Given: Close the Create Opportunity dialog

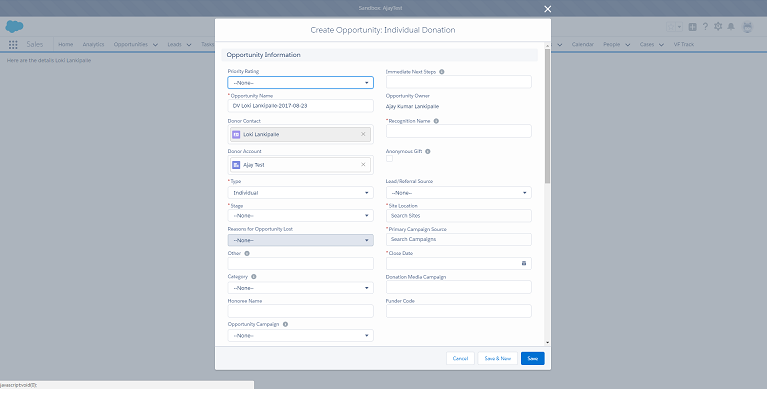Looking at the screenshot, I should pos(548,9).
